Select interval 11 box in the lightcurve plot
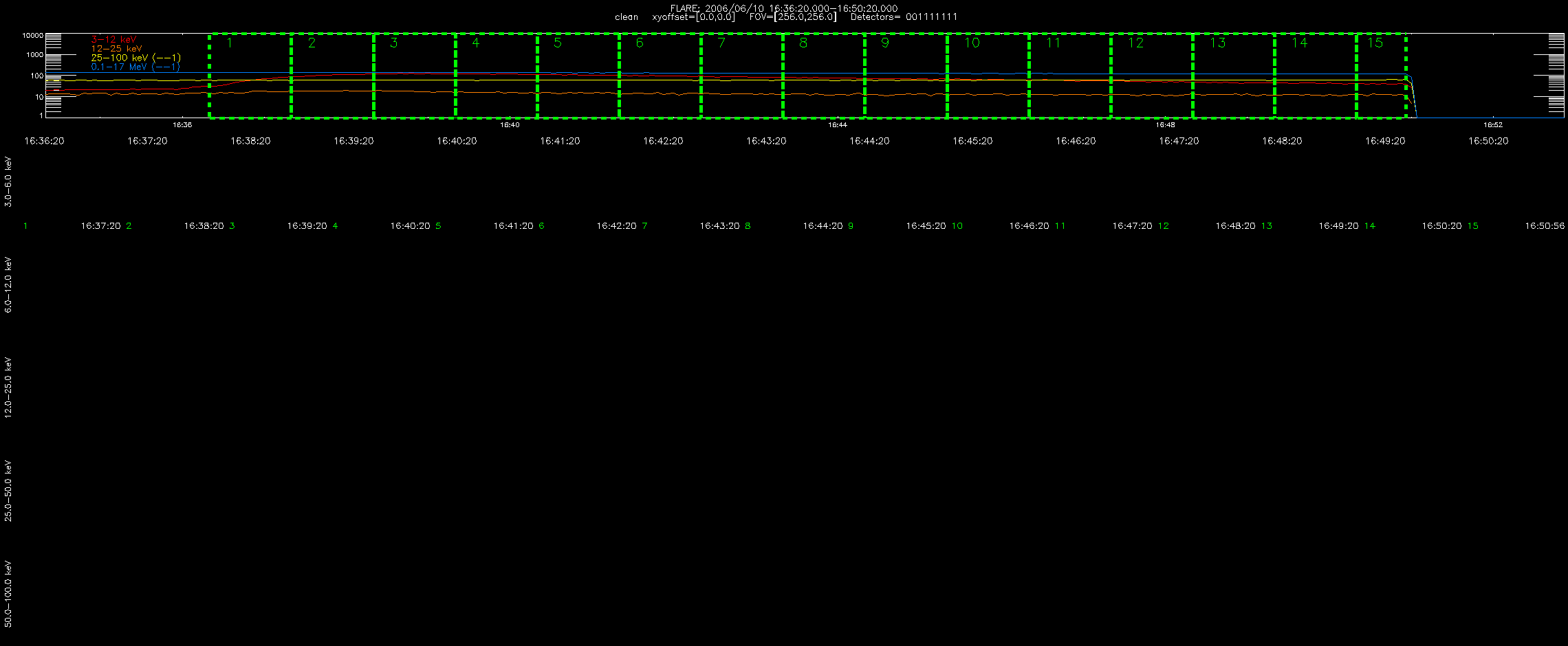Image resolution: width=1568 pixels, height=646 pixels. click(1069, 76)
